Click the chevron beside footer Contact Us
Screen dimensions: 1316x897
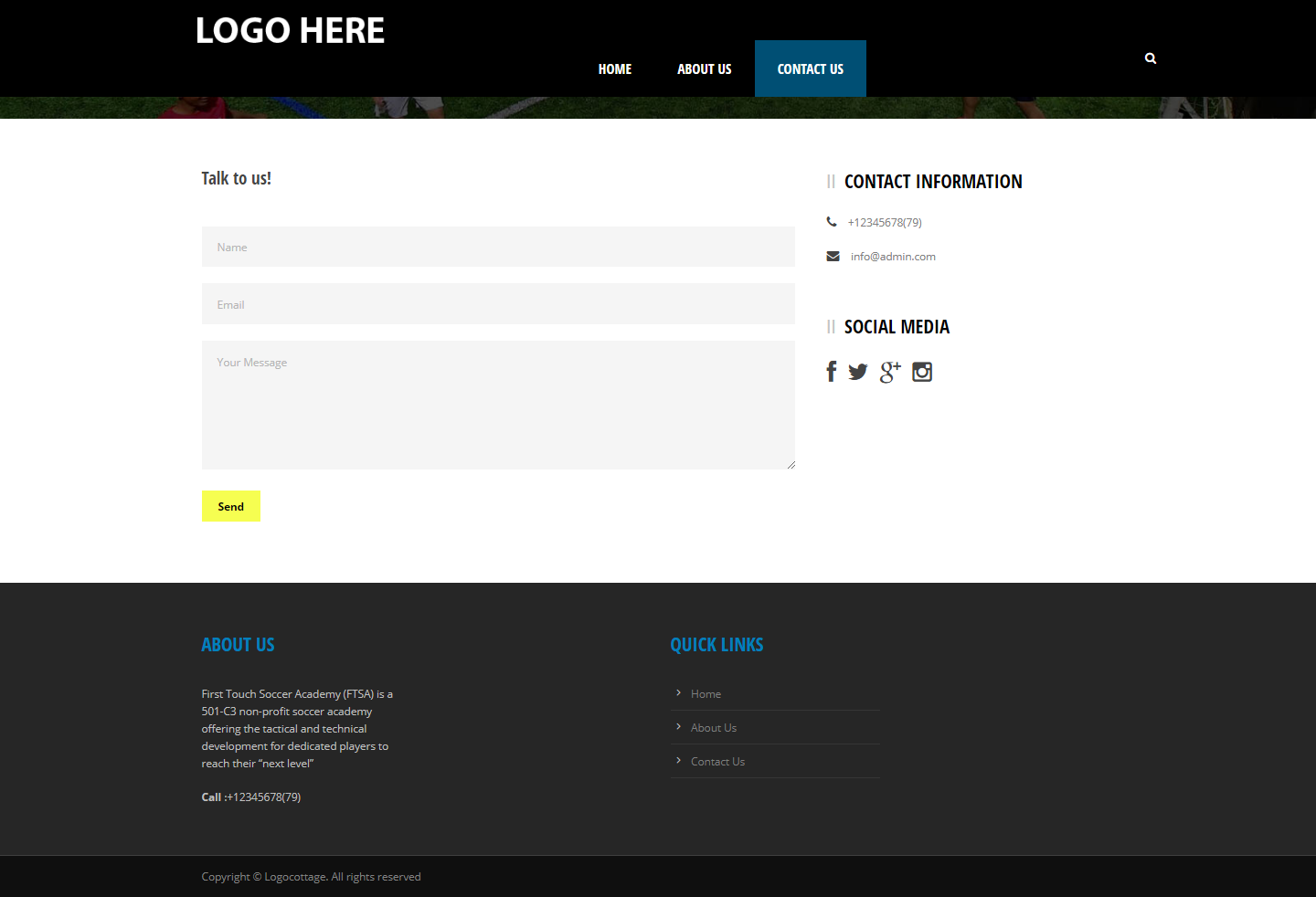pyautogui.click(x=678, y=761)
